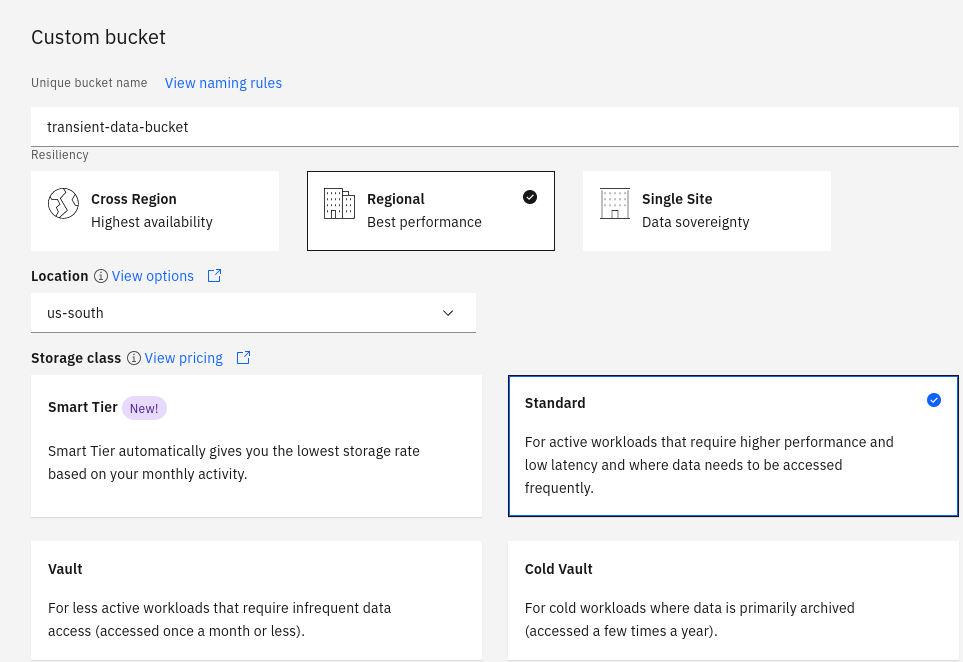Click the View pricing link

[x=183, y=358]
